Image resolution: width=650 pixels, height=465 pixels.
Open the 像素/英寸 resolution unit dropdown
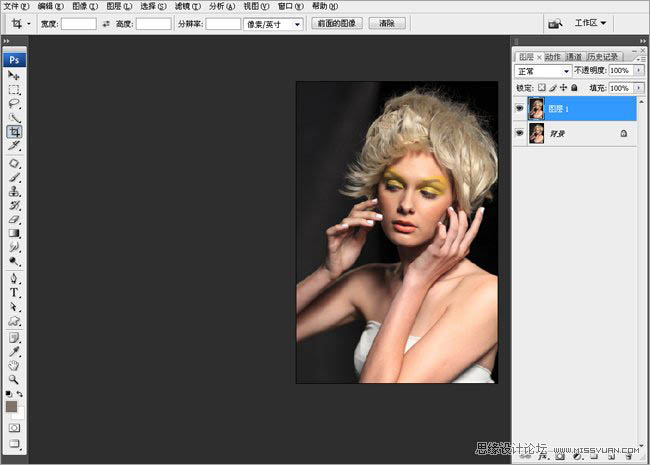(x=273, y=23)
